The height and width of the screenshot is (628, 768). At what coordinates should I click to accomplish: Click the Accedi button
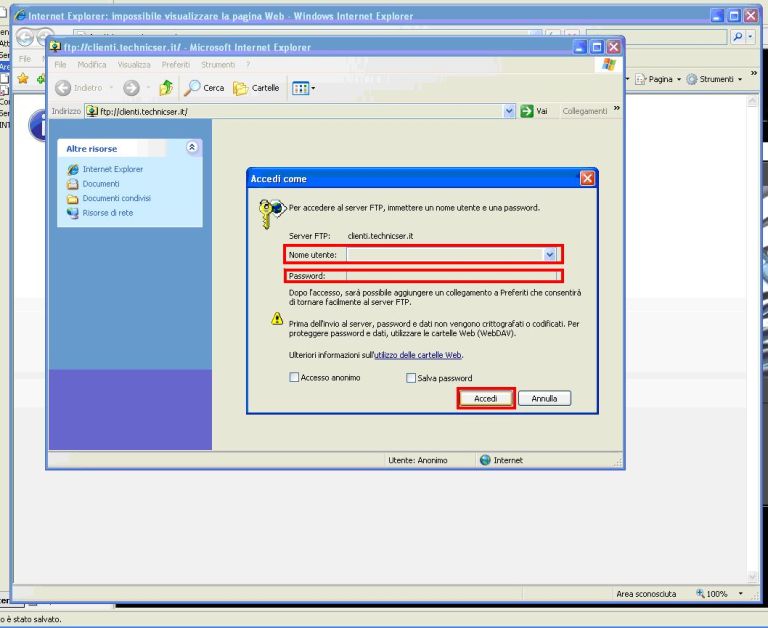pos(486,398)
